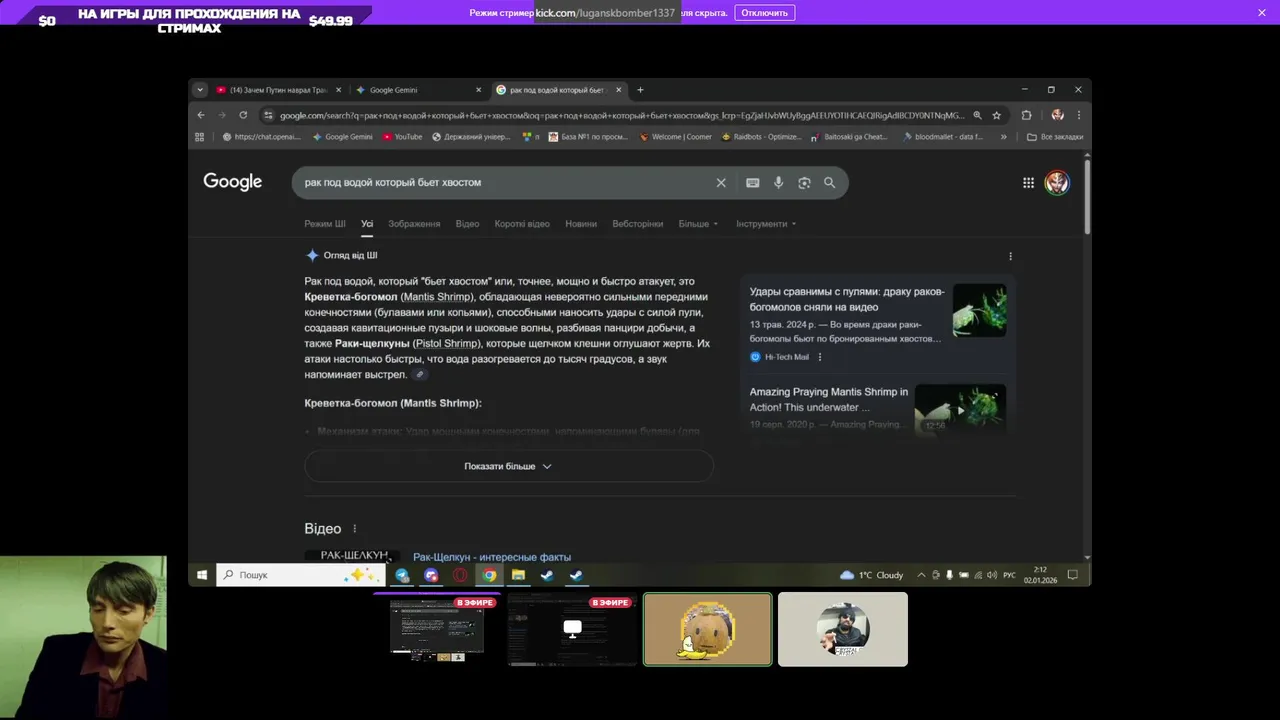Select the Відео search tab

[x=467, y=224]
